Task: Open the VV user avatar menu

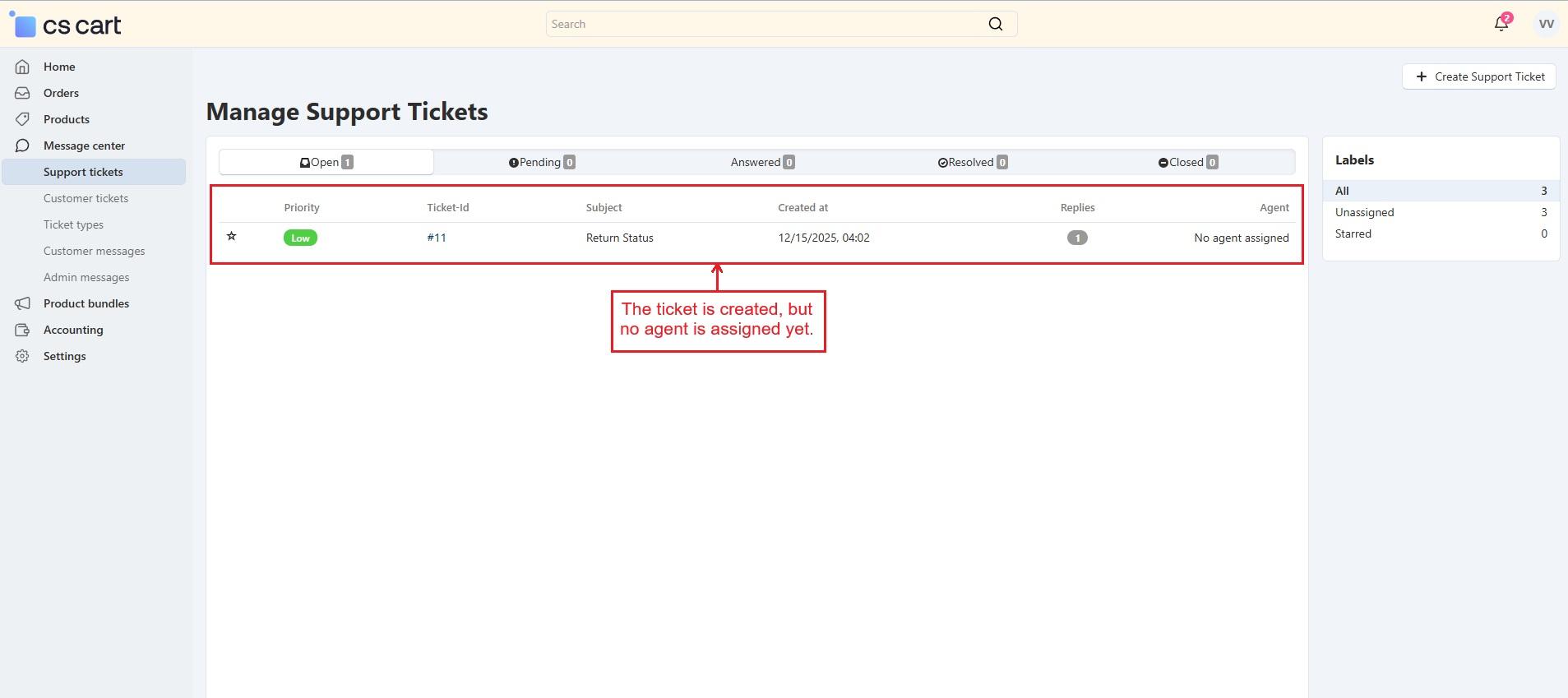Action: pos(1546,24)
